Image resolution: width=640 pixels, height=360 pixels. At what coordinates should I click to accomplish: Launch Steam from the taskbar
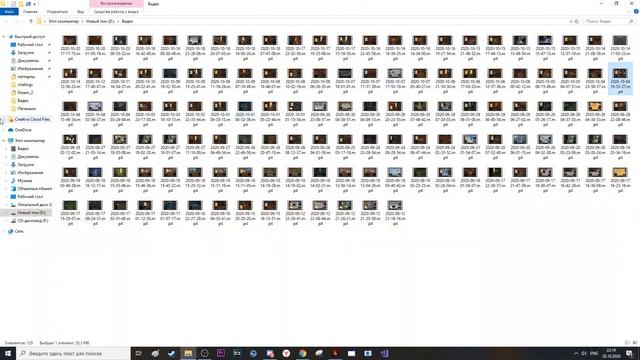click(171, 353)
